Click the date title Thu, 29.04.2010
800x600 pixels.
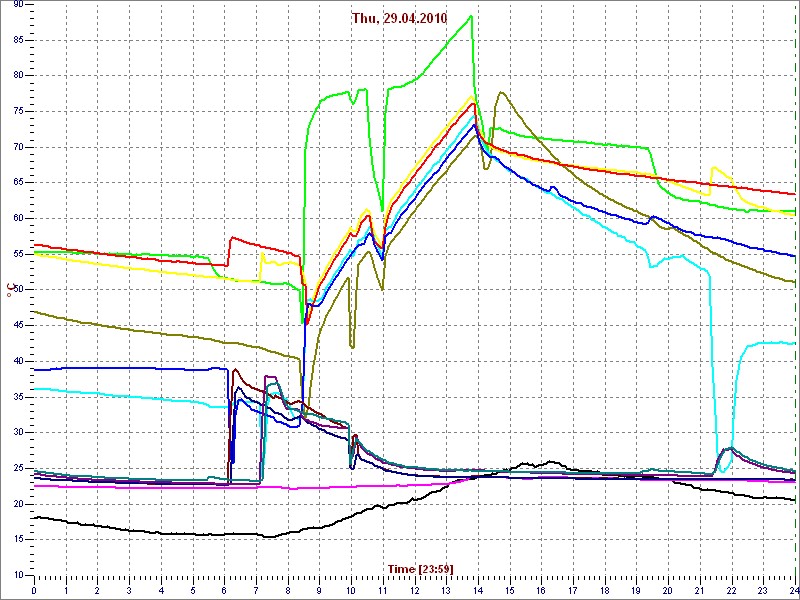(399, 18)
